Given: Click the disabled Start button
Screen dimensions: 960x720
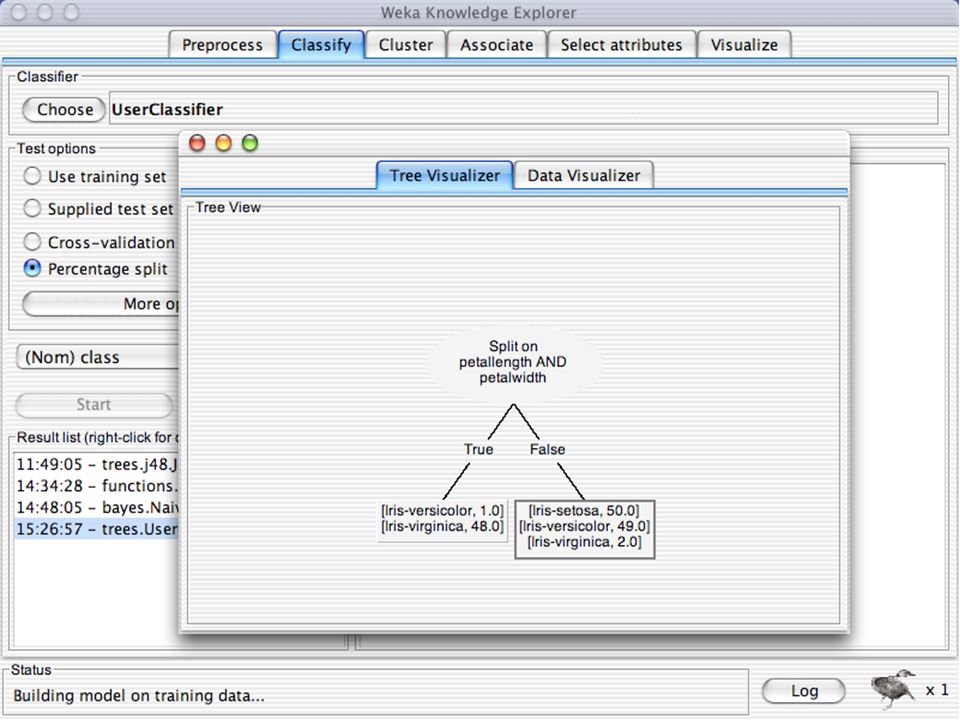Looking at the screenshot, I should point(94,405).
